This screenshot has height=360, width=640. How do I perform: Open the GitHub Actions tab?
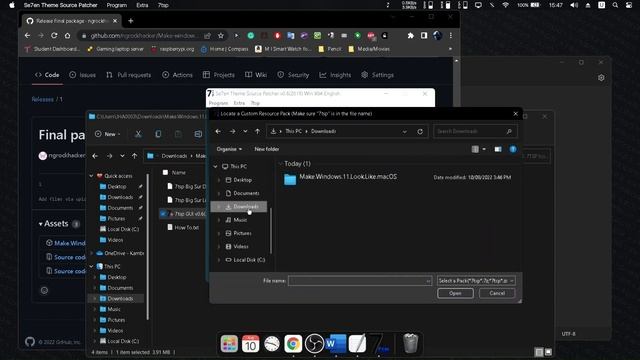[x=177, y=75]
